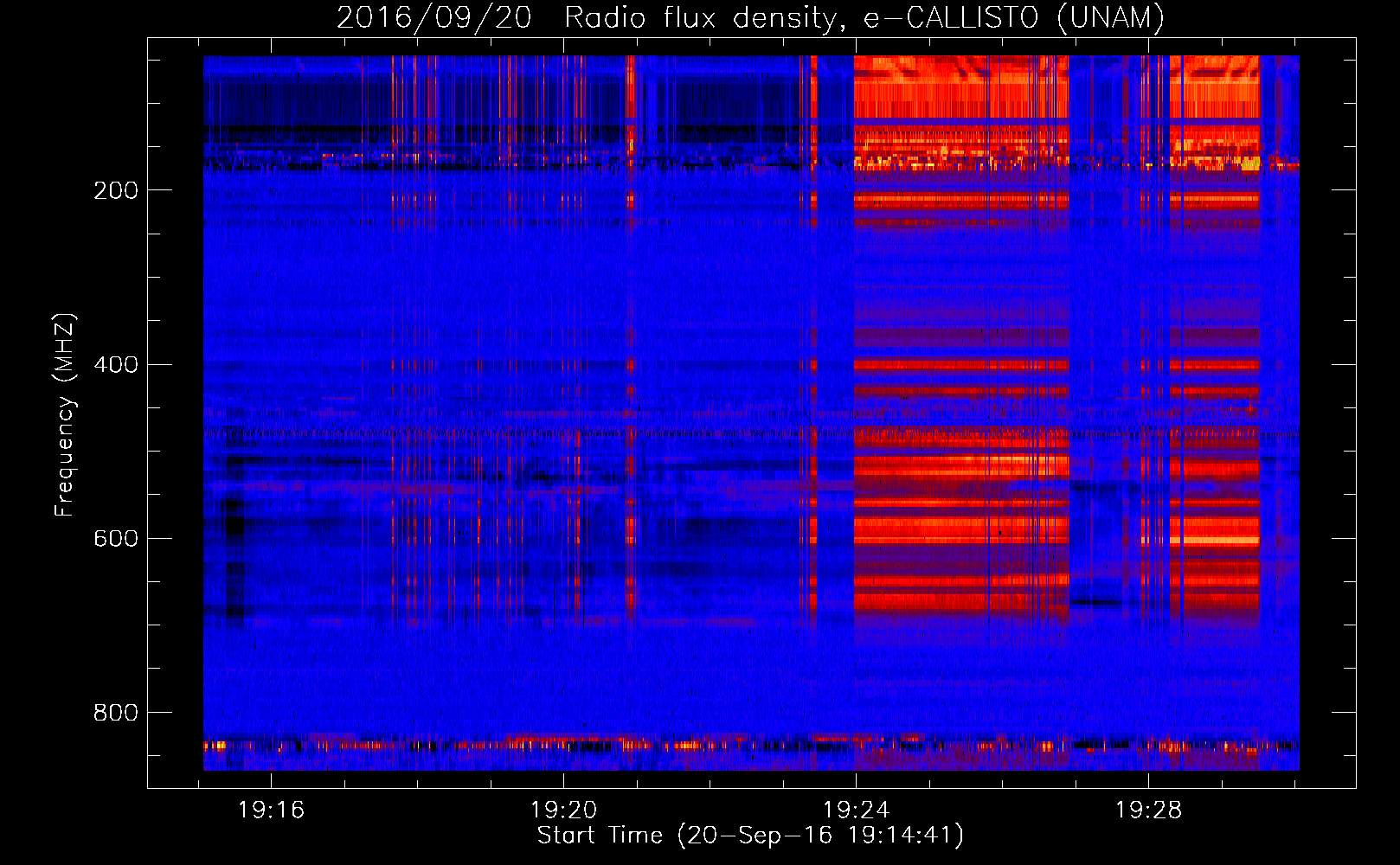The height and width of the screenshot is (865, 1400).
Task: Click the 19:28 time tick label
Action: coord(1148,811)
